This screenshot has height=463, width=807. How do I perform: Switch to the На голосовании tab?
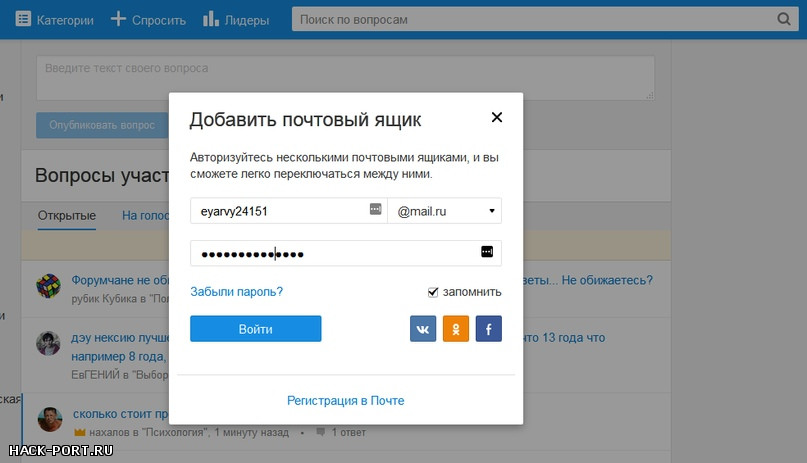(x=145, y=215)
